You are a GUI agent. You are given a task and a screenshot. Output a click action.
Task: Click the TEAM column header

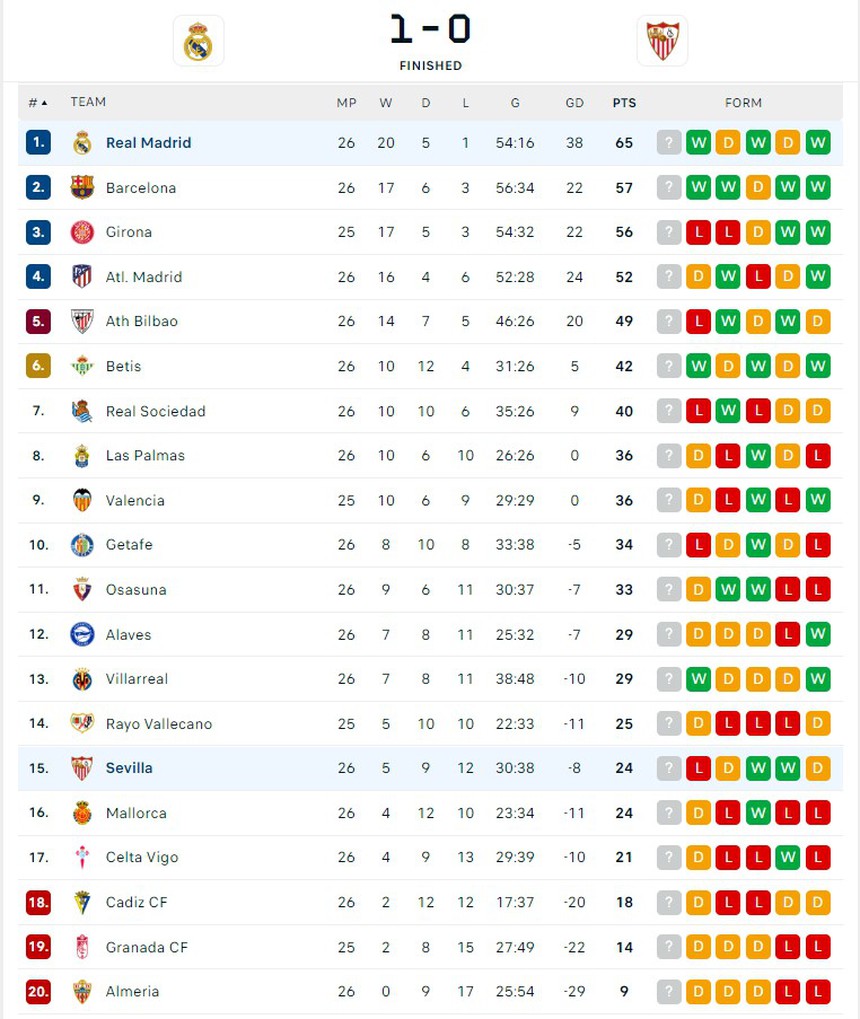click(88, 102)
